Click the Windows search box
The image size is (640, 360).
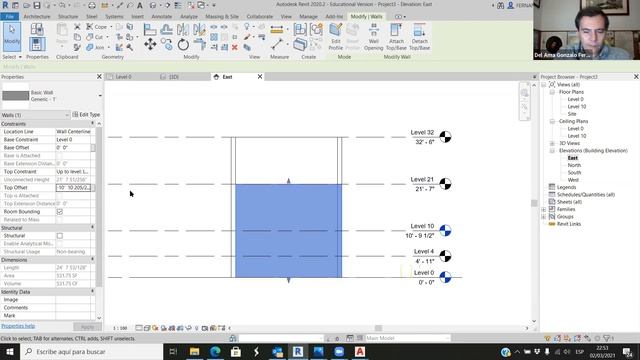point(91,351)
